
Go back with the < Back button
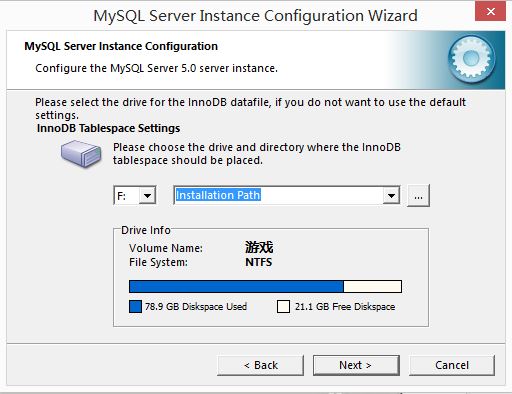(260, 365)
